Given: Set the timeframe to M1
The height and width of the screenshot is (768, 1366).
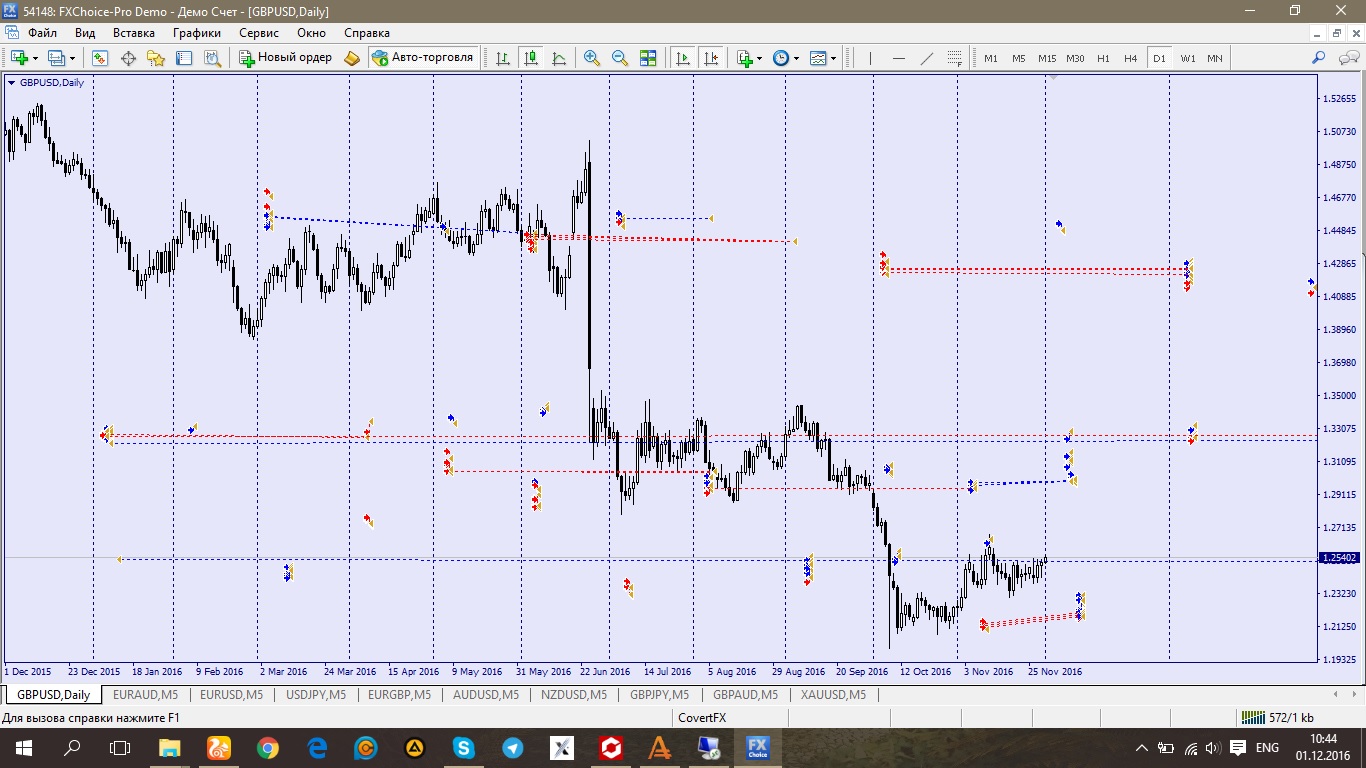Looking at the screenshot, I should pos(991,58).
